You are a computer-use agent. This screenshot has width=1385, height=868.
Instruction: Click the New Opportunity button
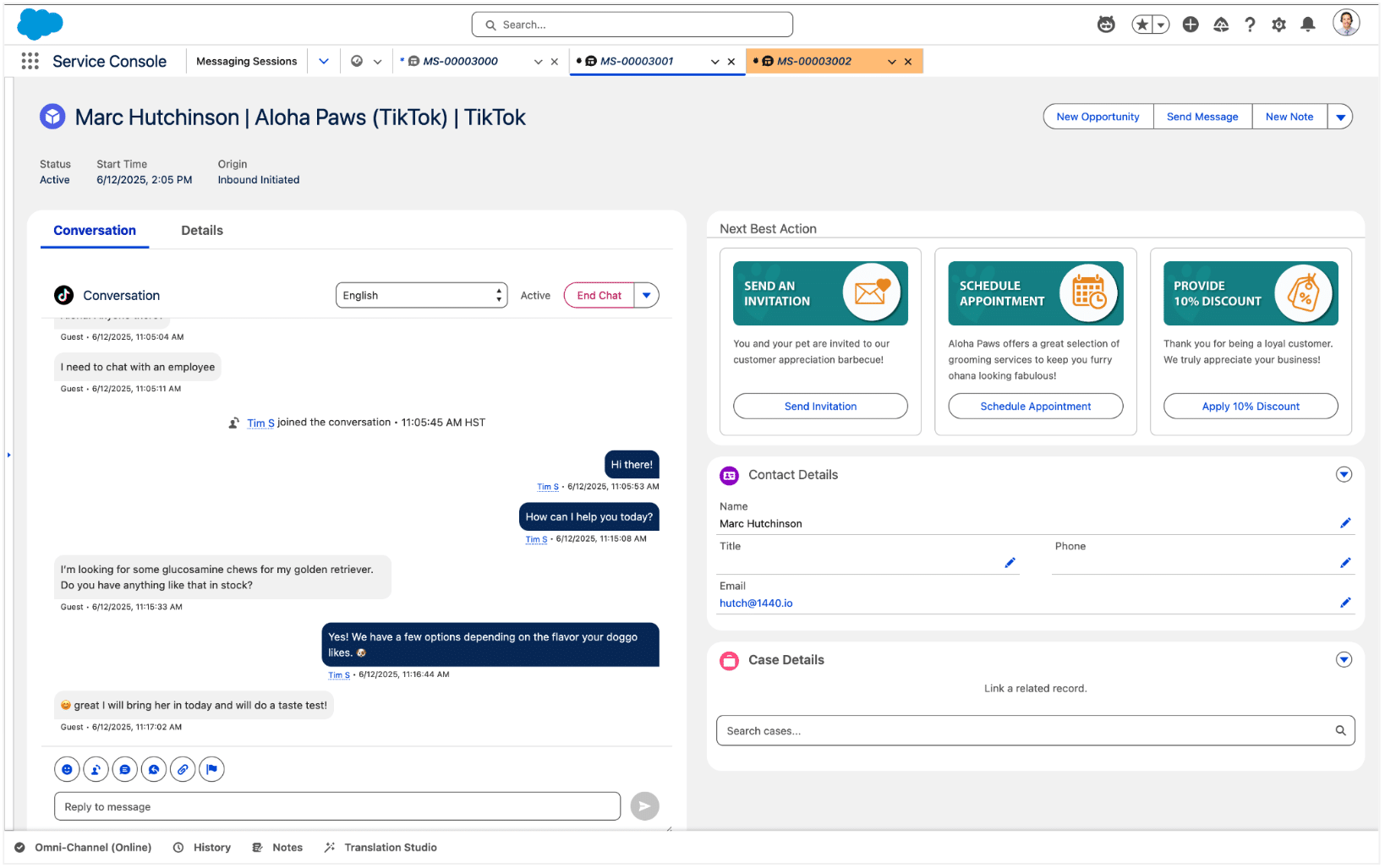coord(1098,117)
